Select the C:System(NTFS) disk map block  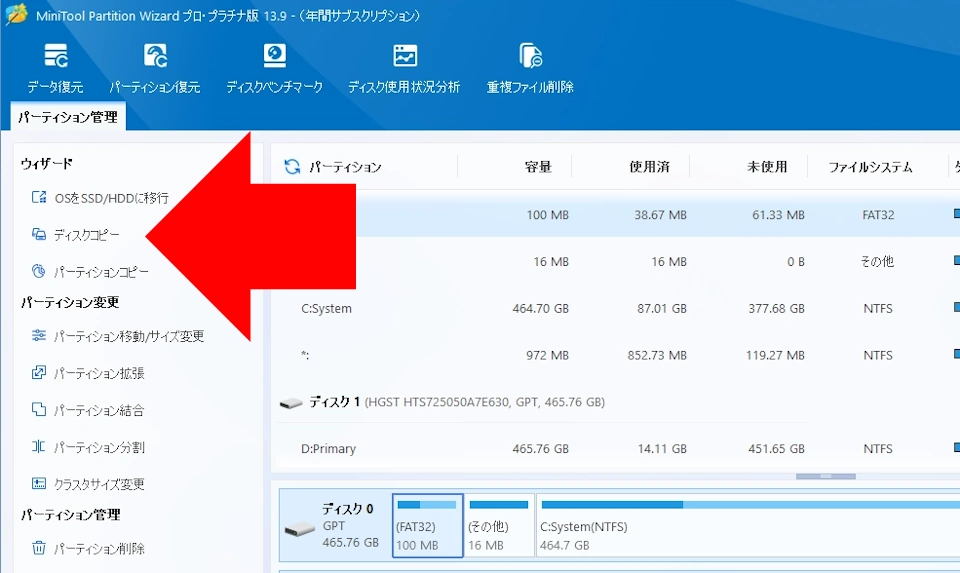point(748,526)
